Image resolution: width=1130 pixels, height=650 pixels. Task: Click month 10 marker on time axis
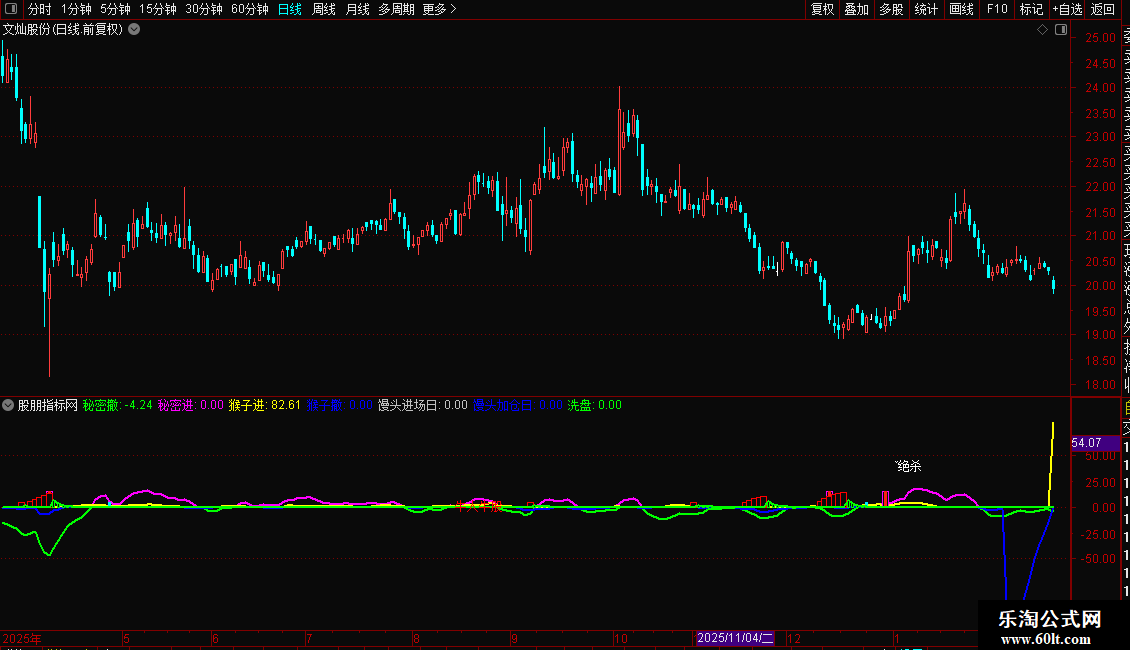620,638
